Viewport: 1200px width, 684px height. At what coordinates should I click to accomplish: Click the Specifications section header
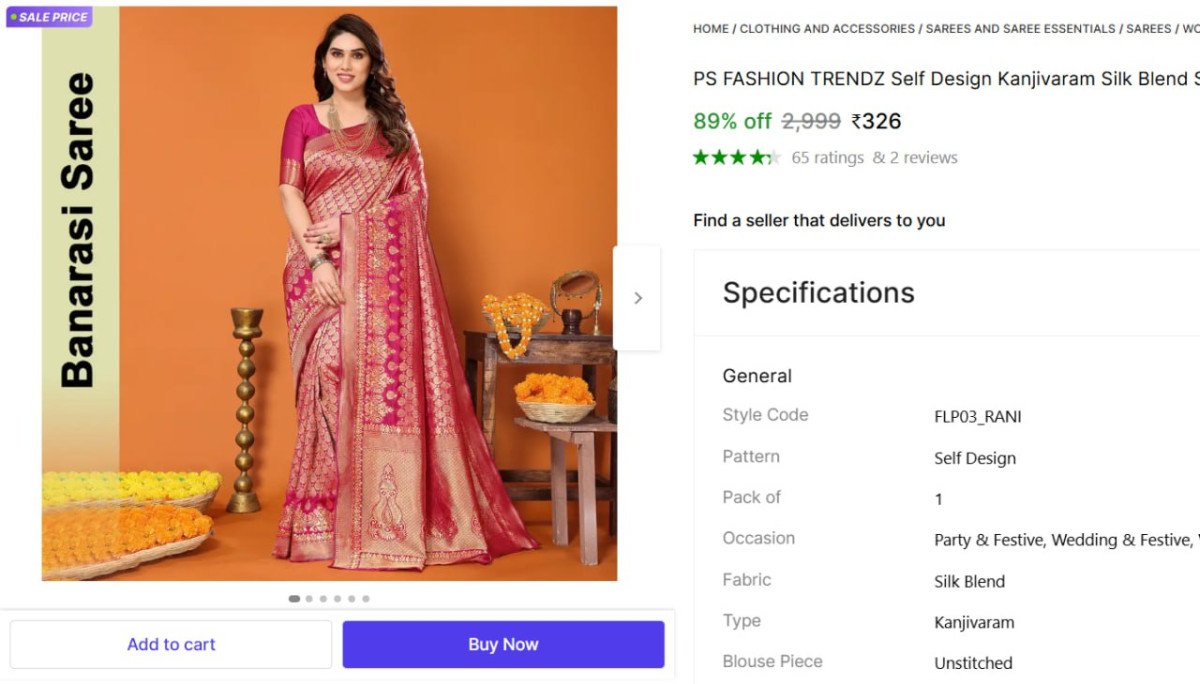[x=818, y=292]
